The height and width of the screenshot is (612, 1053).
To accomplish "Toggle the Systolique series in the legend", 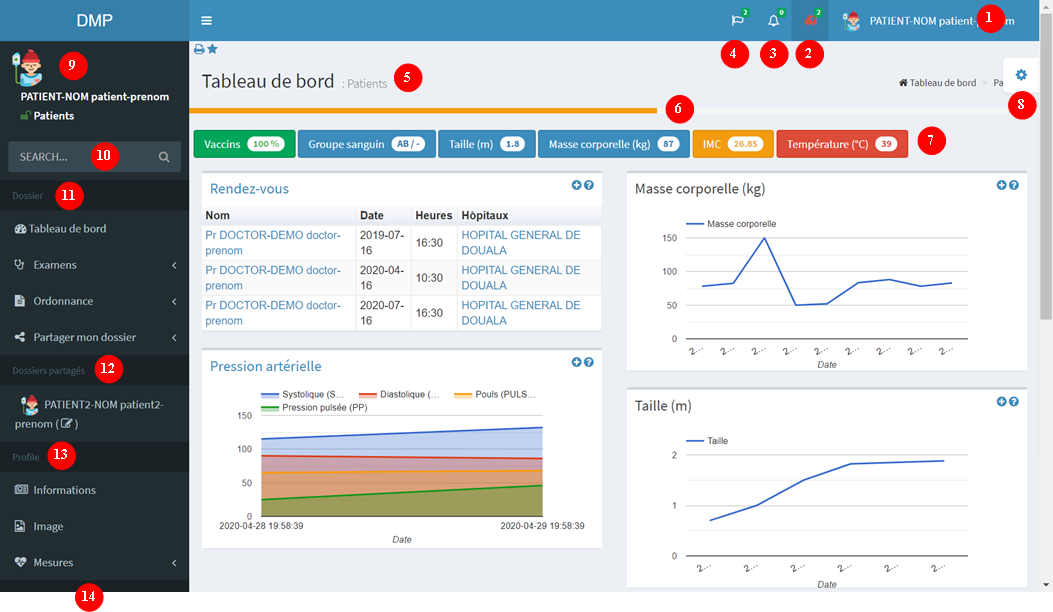I will click(x=303, y=394).
